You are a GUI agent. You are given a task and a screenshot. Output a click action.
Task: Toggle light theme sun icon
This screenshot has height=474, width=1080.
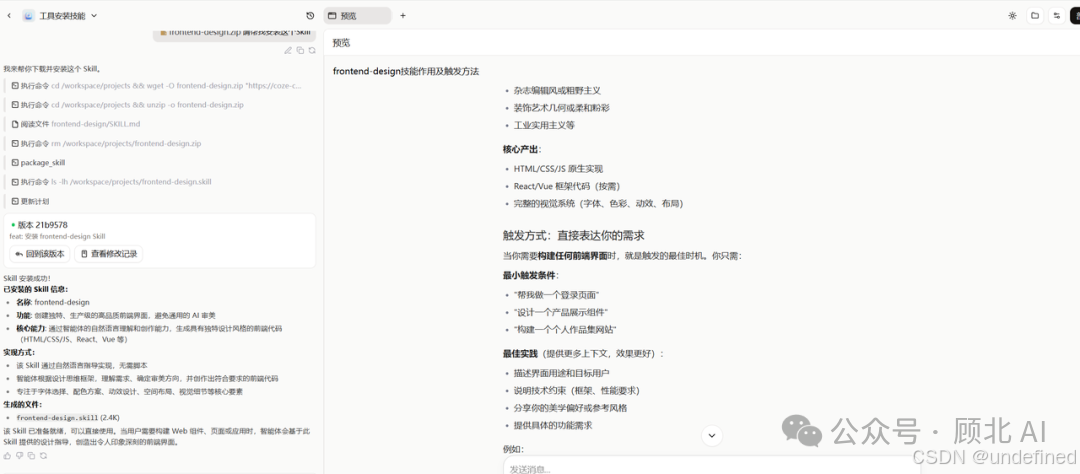coord(1012,15)
